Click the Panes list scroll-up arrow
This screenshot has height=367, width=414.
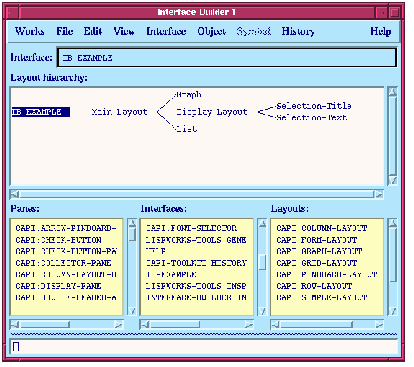tap(132, 223)
